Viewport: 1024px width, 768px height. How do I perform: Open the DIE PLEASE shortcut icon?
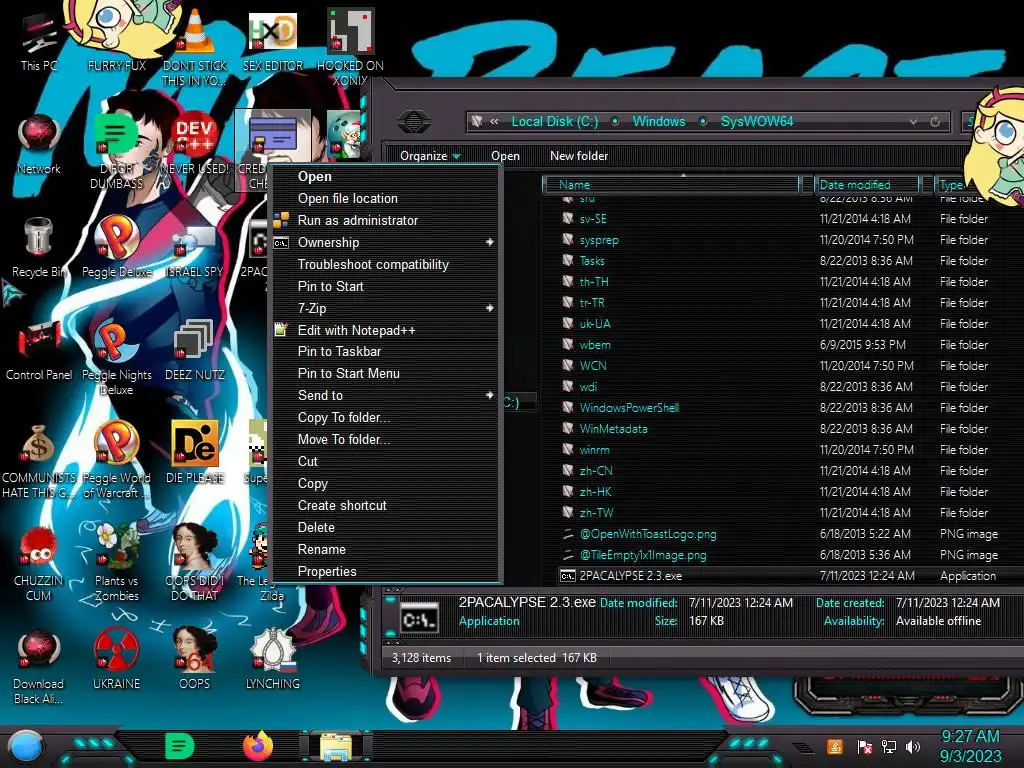coord(195,453)
